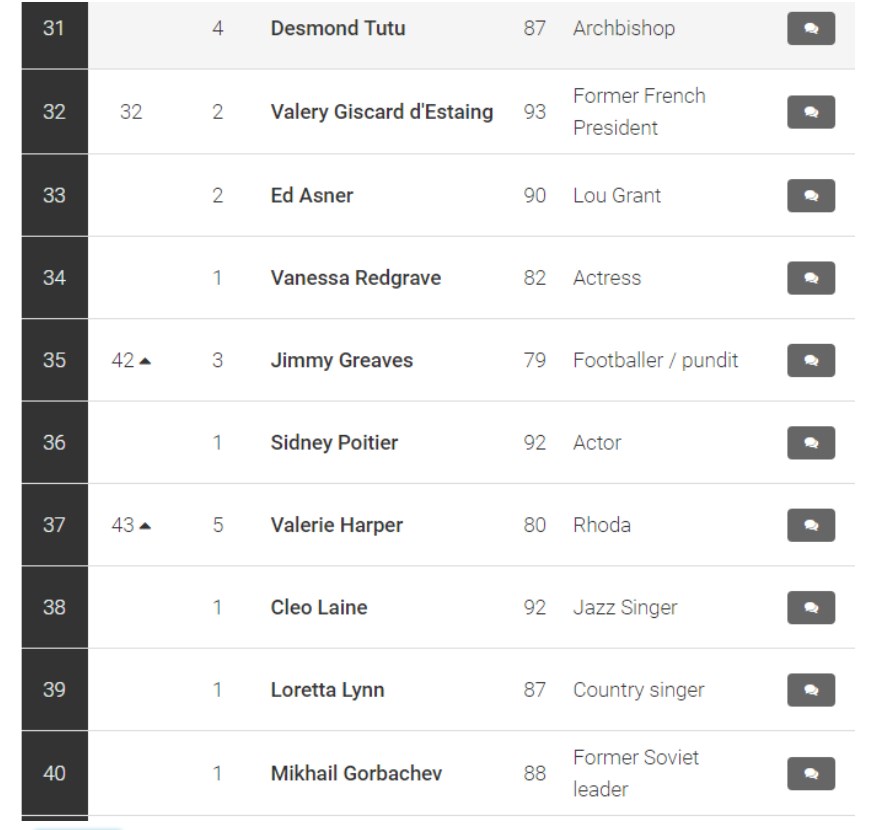This screenshot has width=889, height=830.
Task: Click comment bubble for Loretta Lynn
Action: tap(810, 689)
